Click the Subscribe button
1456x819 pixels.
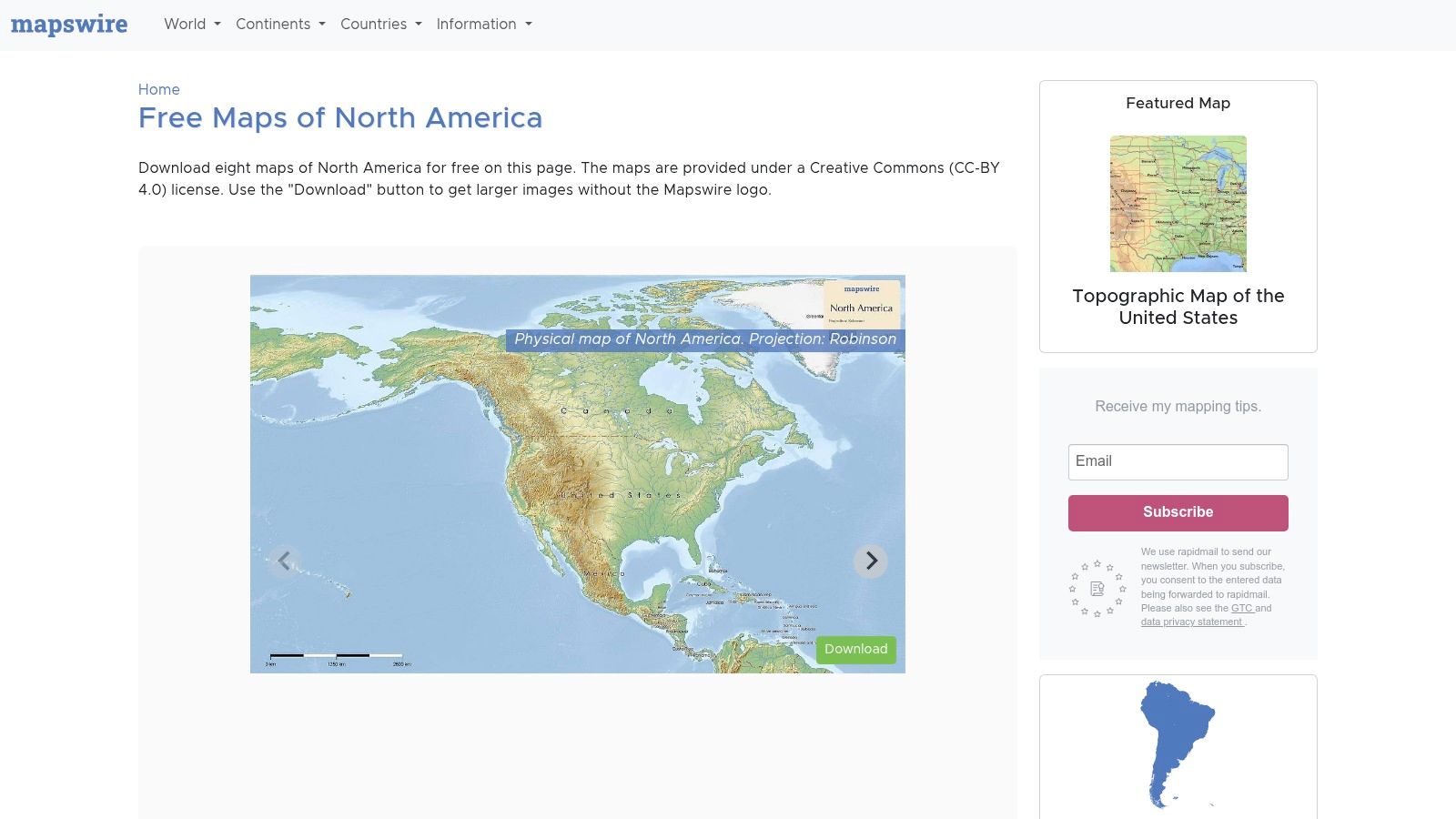(1178, 512)
